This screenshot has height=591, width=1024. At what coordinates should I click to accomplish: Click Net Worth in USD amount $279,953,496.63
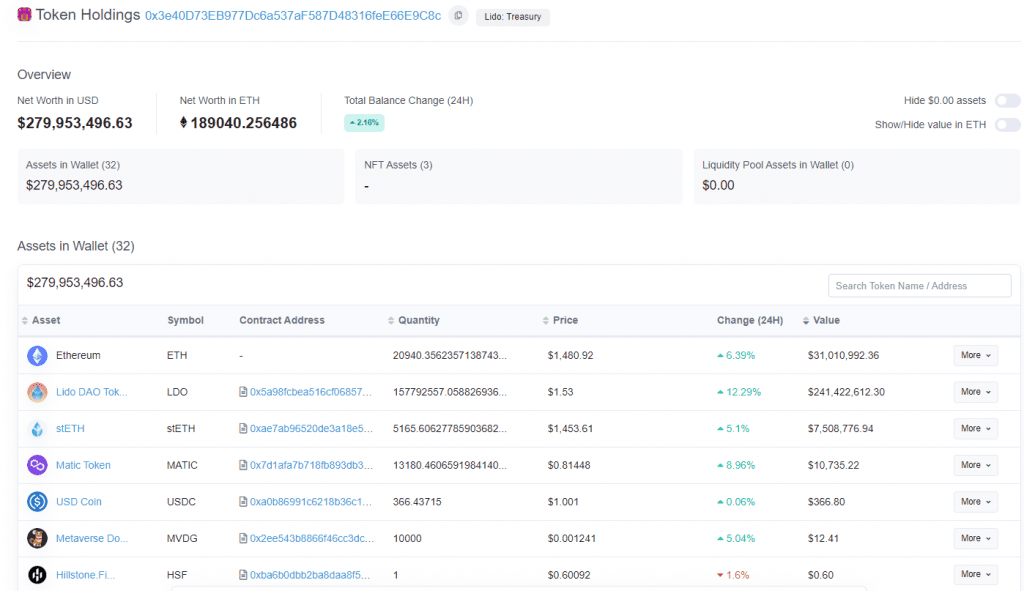click(x=75, y=123)
